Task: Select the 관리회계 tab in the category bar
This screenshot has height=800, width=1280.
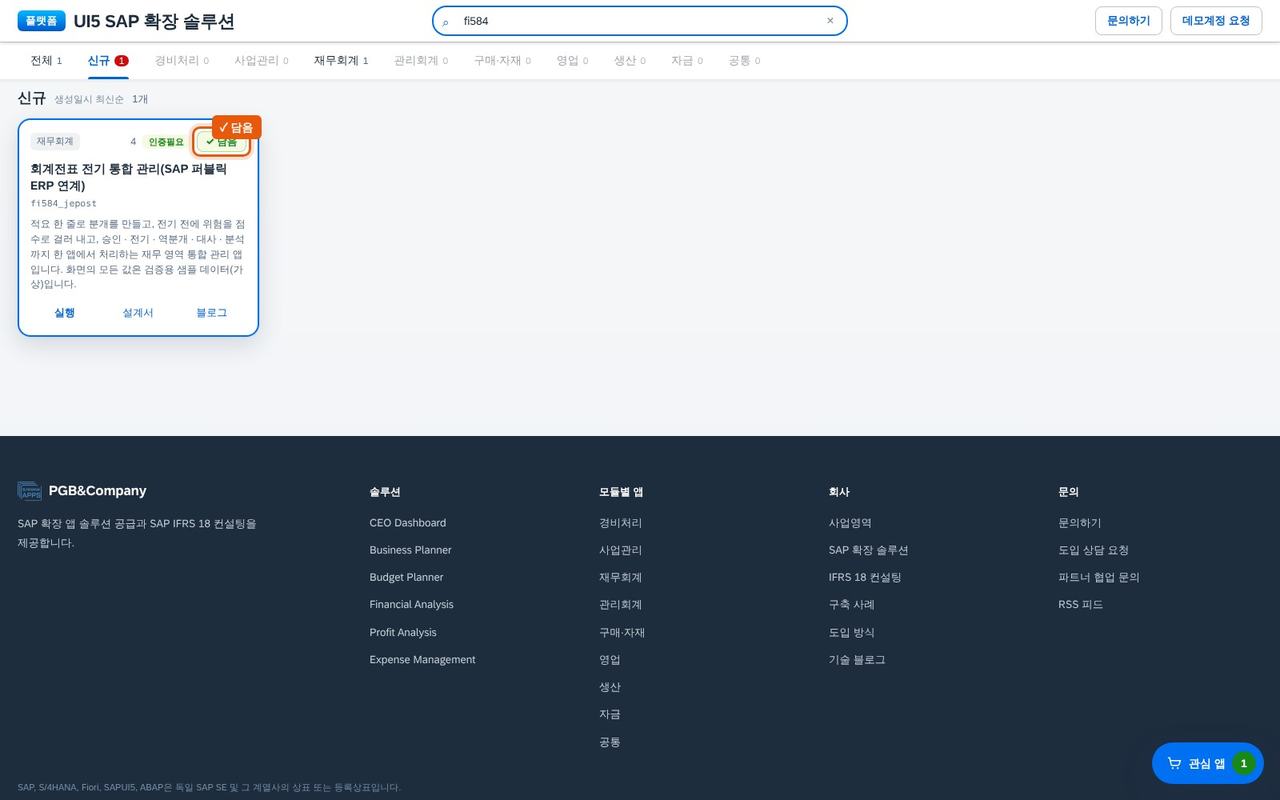Action: pyautogui.click(x=421, y=61)
